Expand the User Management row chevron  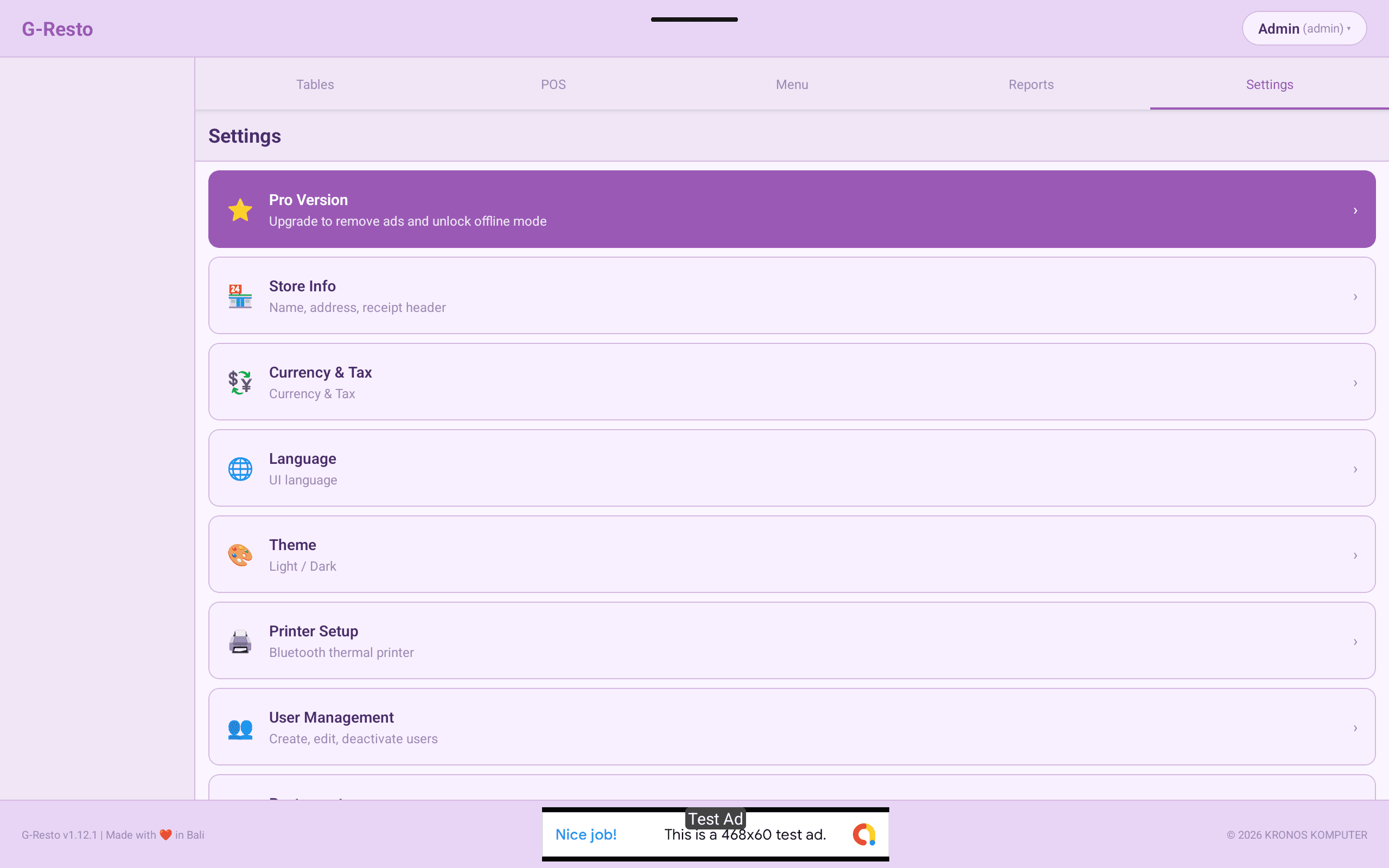pyautogui.click(x=1355, y=728)
